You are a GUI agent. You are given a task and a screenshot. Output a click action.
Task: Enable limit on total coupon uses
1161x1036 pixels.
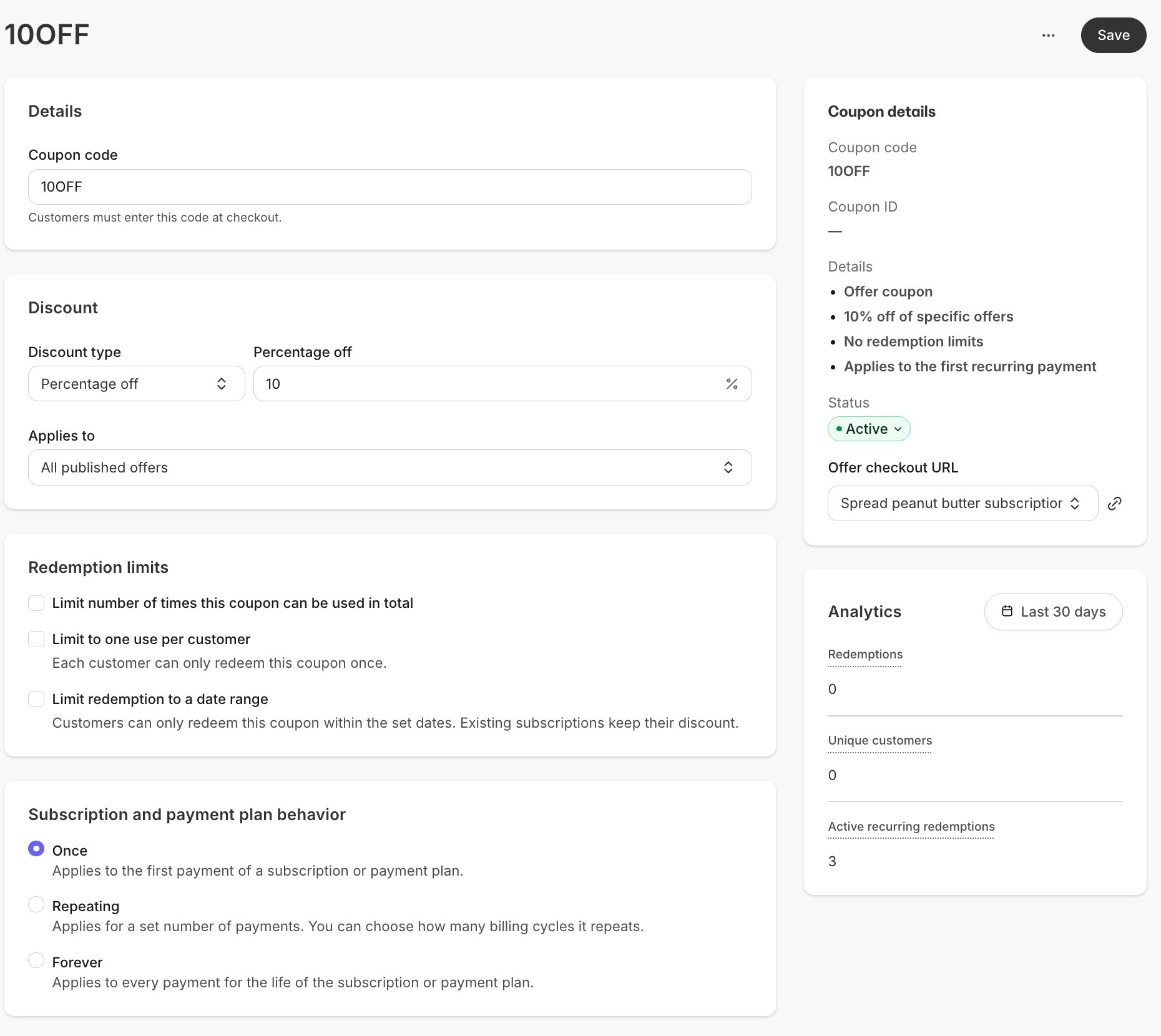[36, 604]
